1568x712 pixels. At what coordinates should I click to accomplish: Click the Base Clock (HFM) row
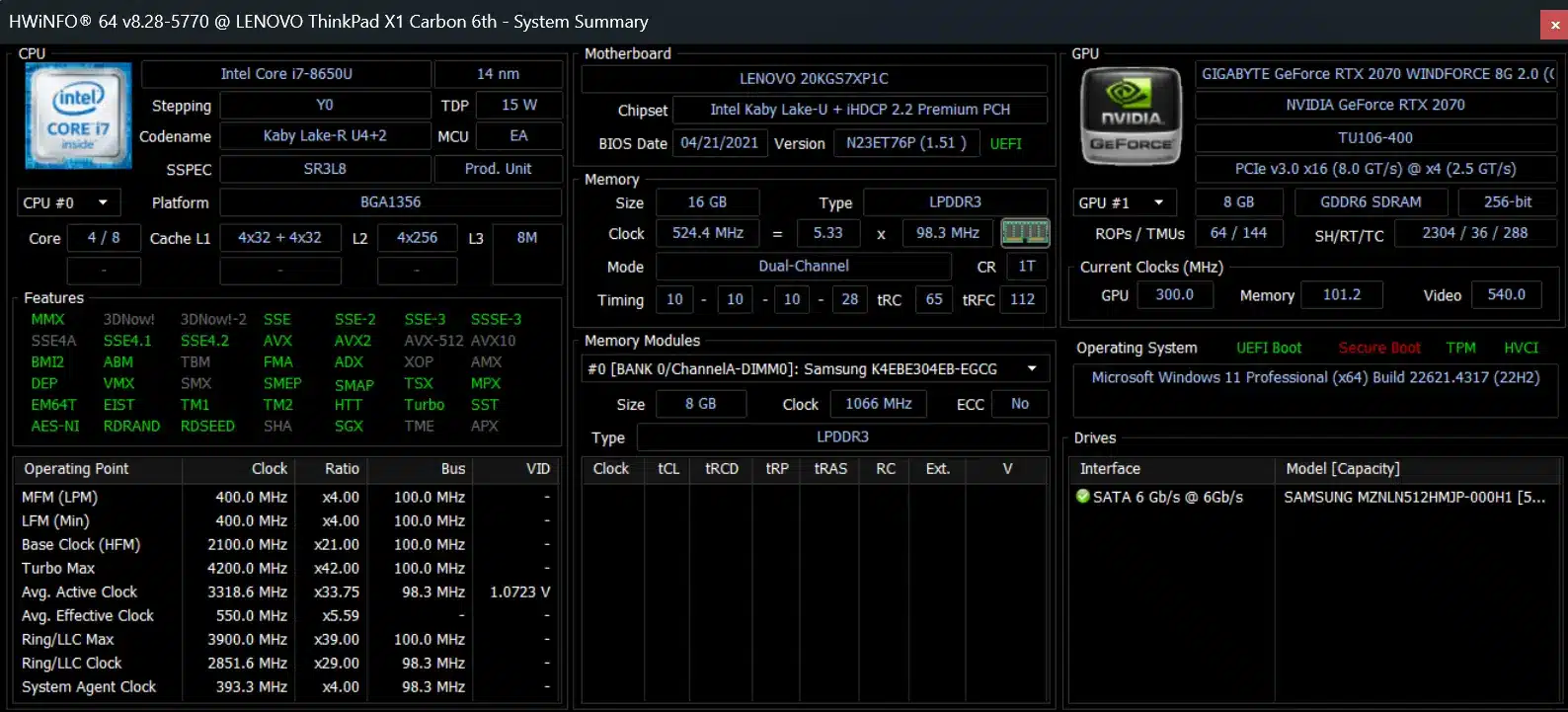286,545
